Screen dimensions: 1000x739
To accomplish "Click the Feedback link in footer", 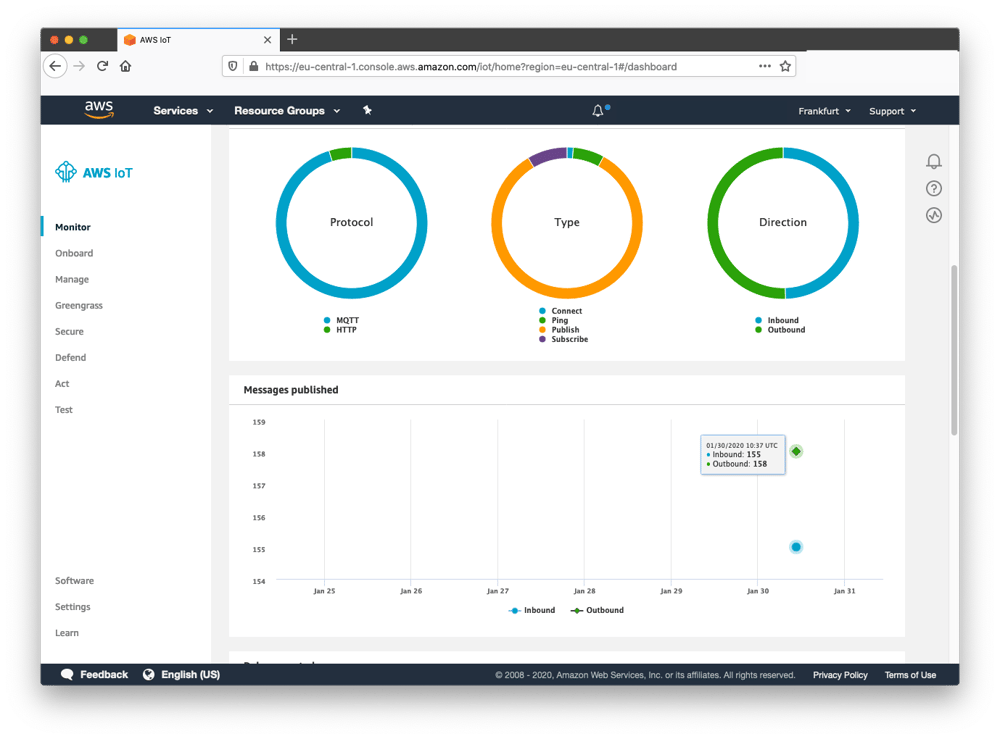I will pos(104,674).
